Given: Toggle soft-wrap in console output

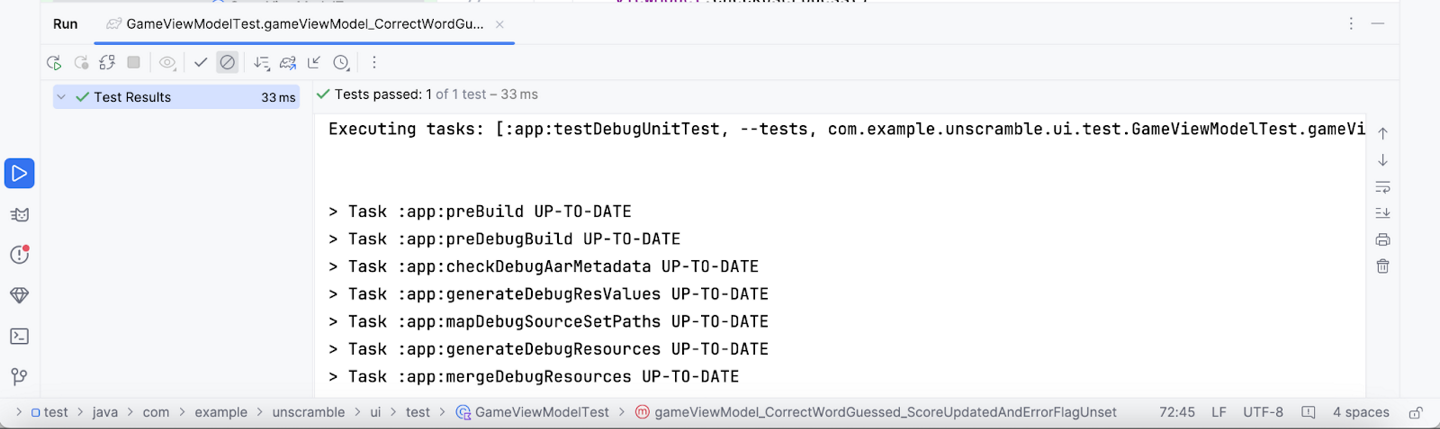Looking at the screenshot, I should click(1383, 187).
